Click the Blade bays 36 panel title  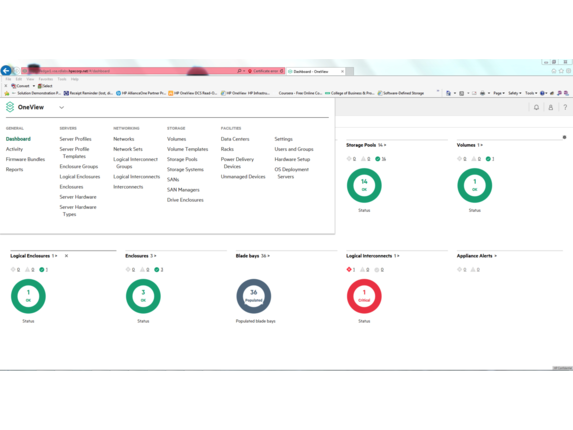[x=253, y=256]
